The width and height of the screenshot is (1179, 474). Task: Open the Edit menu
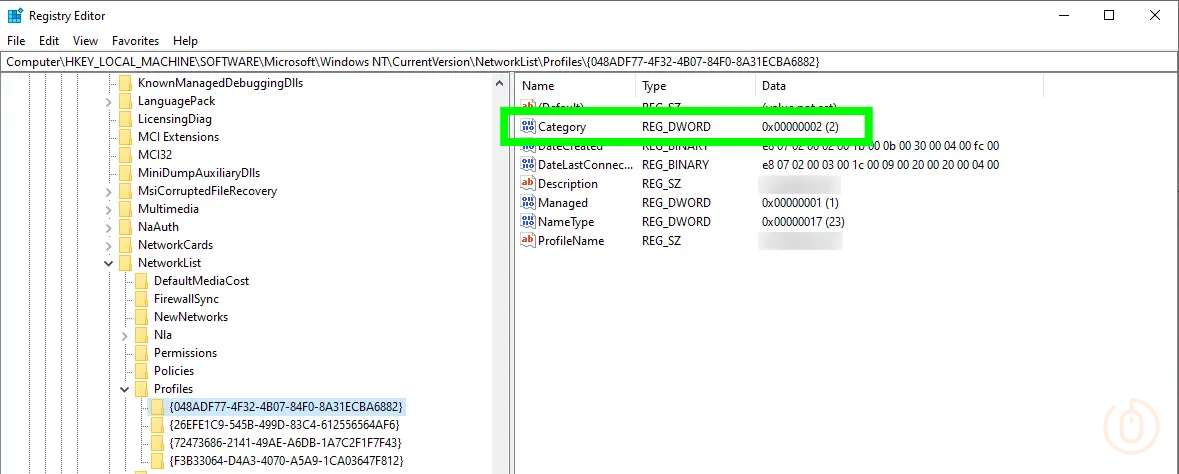[x=49, y=41]
